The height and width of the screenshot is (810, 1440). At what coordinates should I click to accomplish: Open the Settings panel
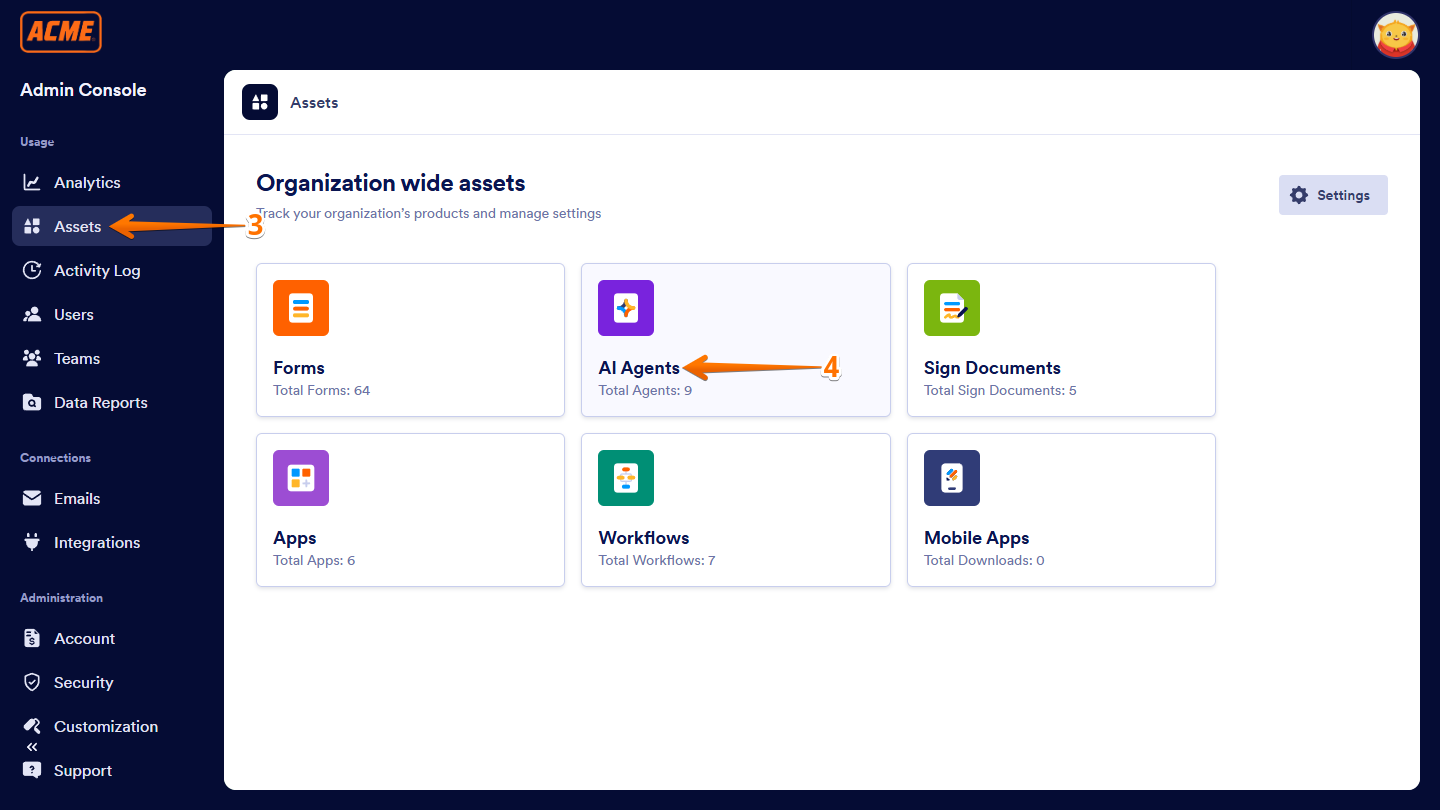pyautogui.click(x=1333, y=195)
